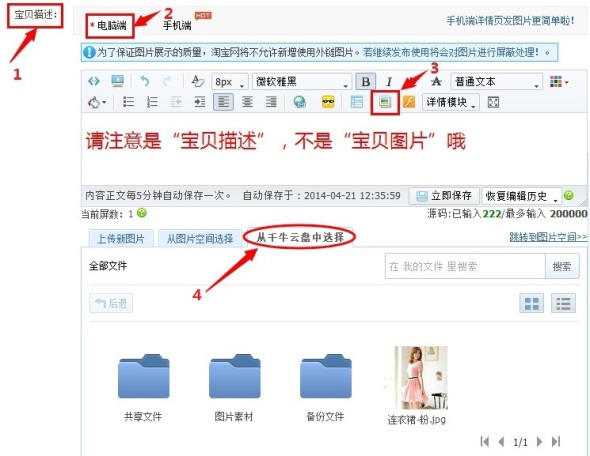
Task: Click the 立即保存 button
Action: pos(444,196)
